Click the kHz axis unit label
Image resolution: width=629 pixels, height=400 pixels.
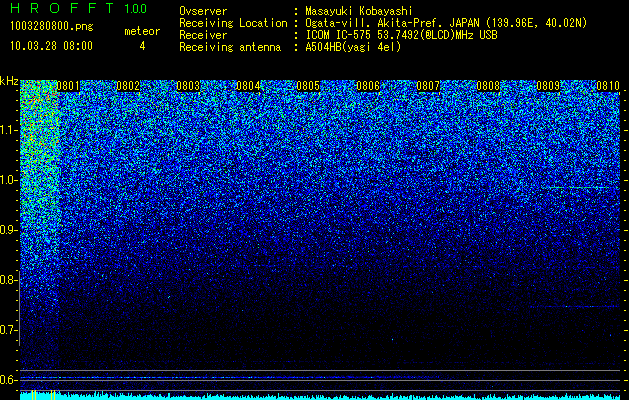pos(9,81)
